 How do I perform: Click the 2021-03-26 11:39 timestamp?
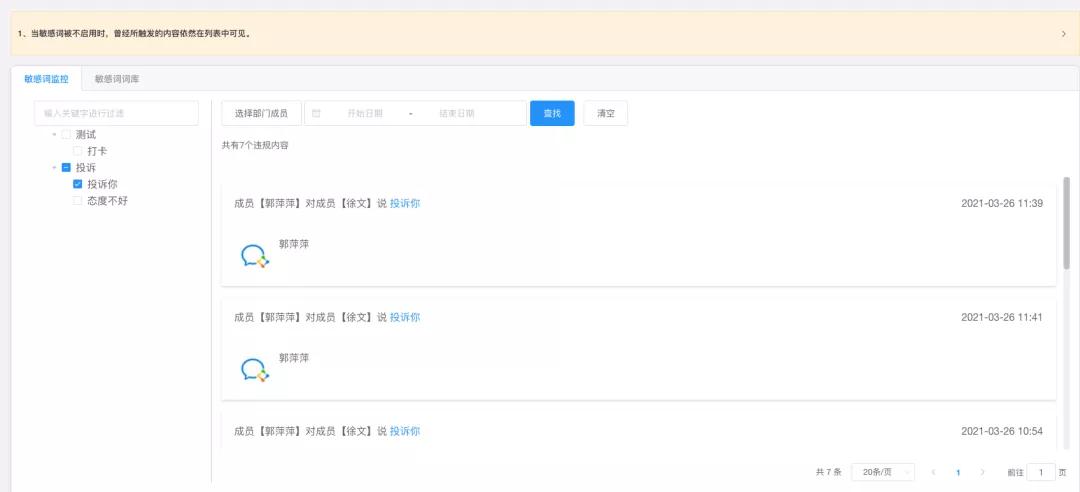1001,203
